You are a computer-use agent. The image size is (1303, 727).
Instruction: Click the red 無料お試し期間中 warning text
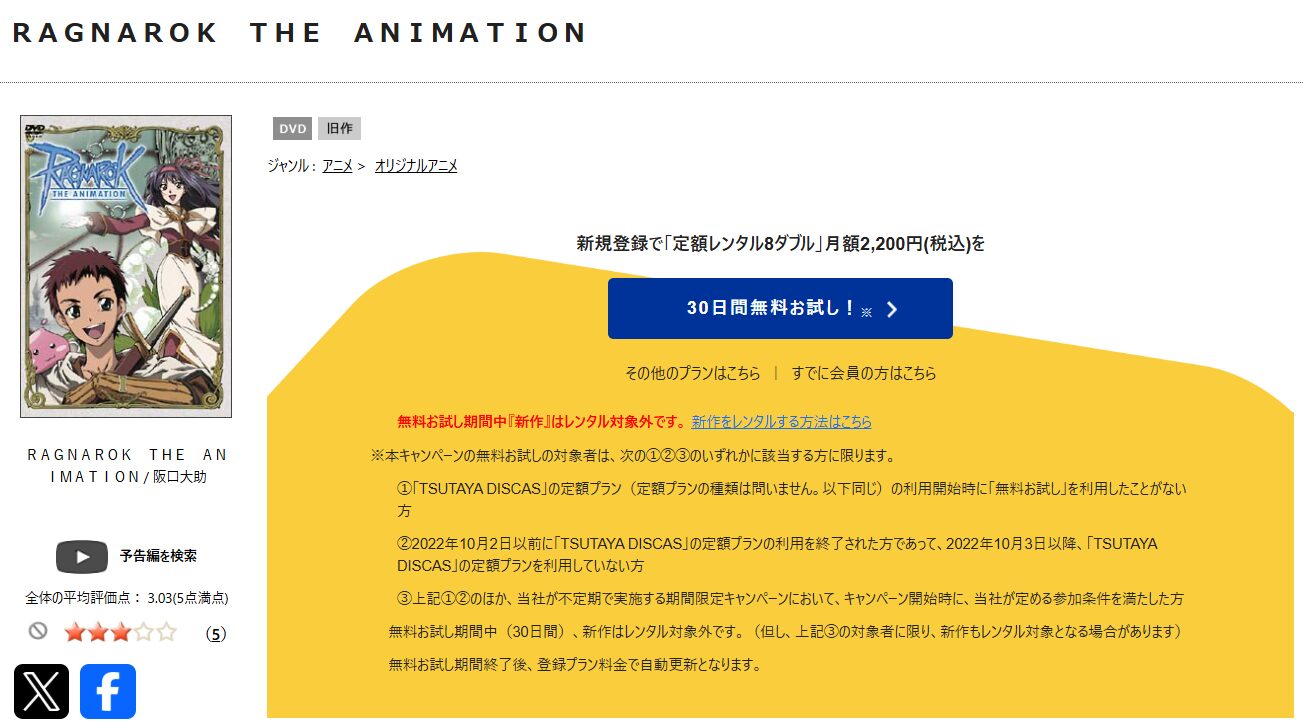(542, 422)
